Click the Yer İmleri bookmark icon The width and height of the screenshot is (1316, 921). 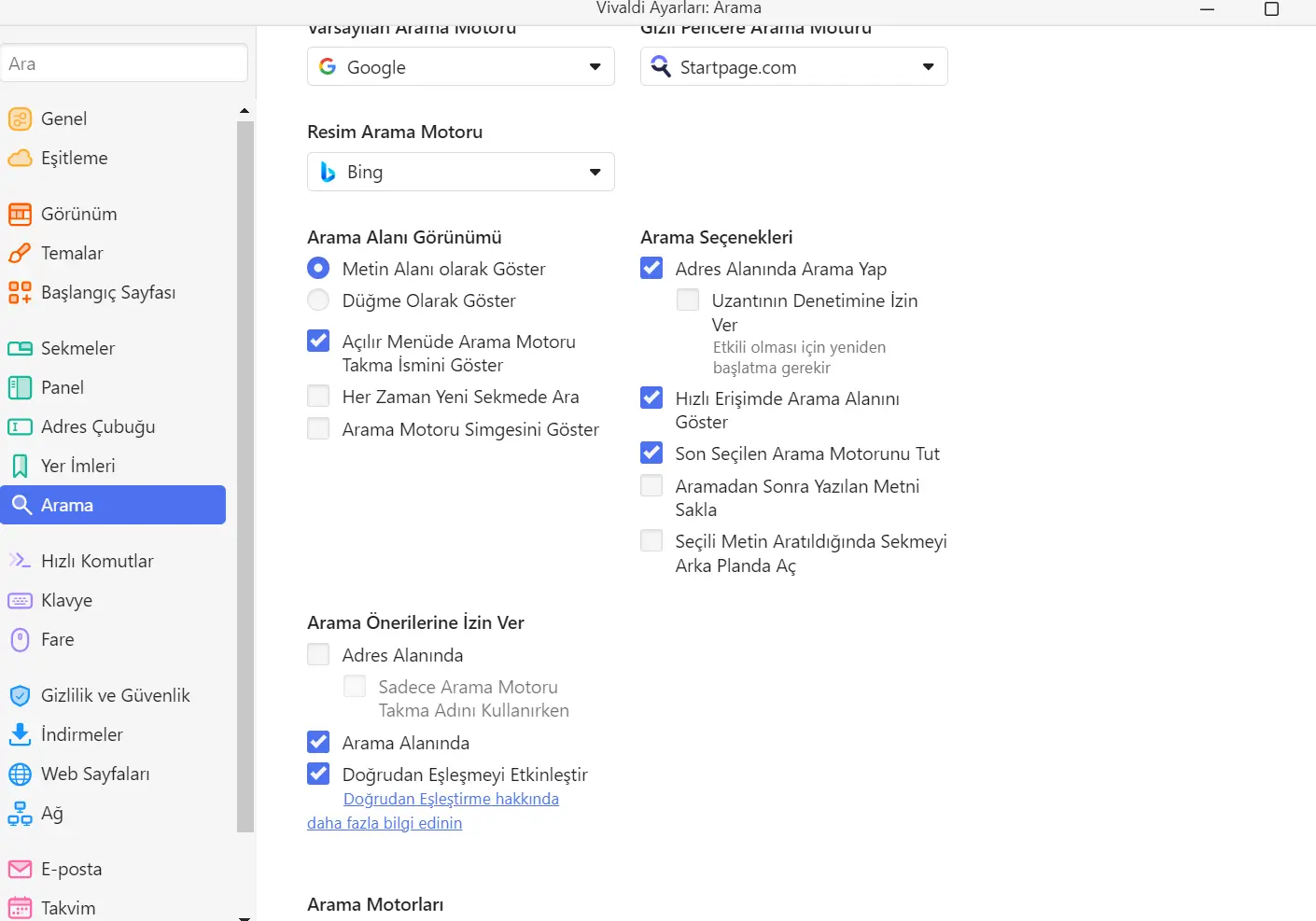point(20,467)
